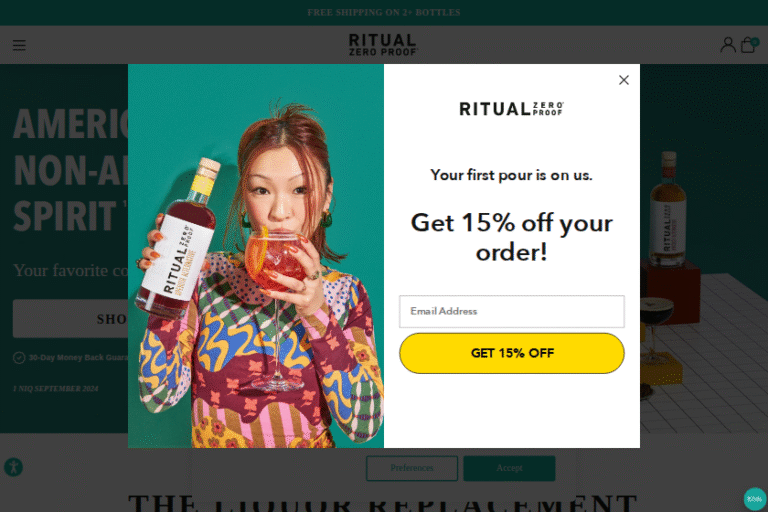Screen dimensions: 768x512
Task: Open the hamburger navigation menu
Action: [19, 45]
